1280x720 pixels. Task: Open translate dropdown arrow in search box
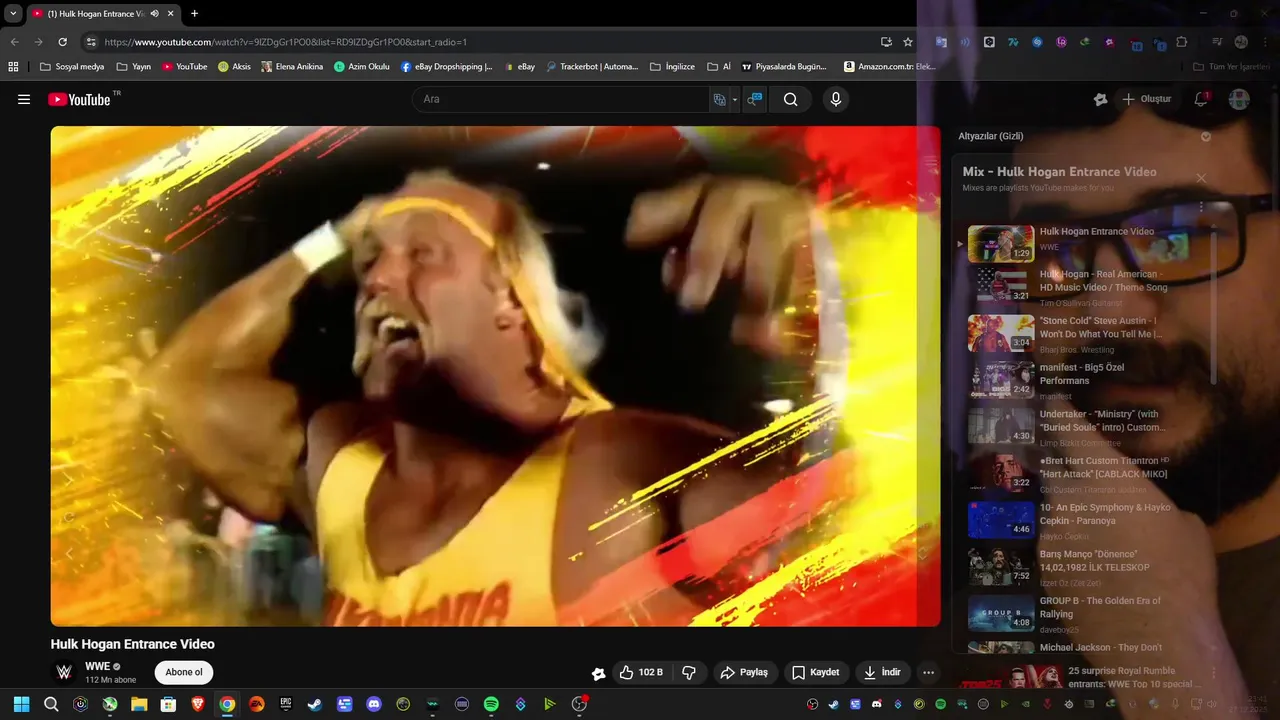734,99
